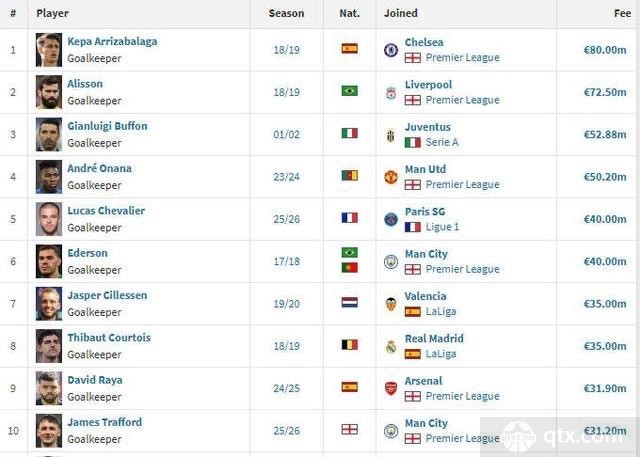This screenshot has width=640, height=457.
Task: Click the Juventus club crest icon
Action: tap(391, 135)
